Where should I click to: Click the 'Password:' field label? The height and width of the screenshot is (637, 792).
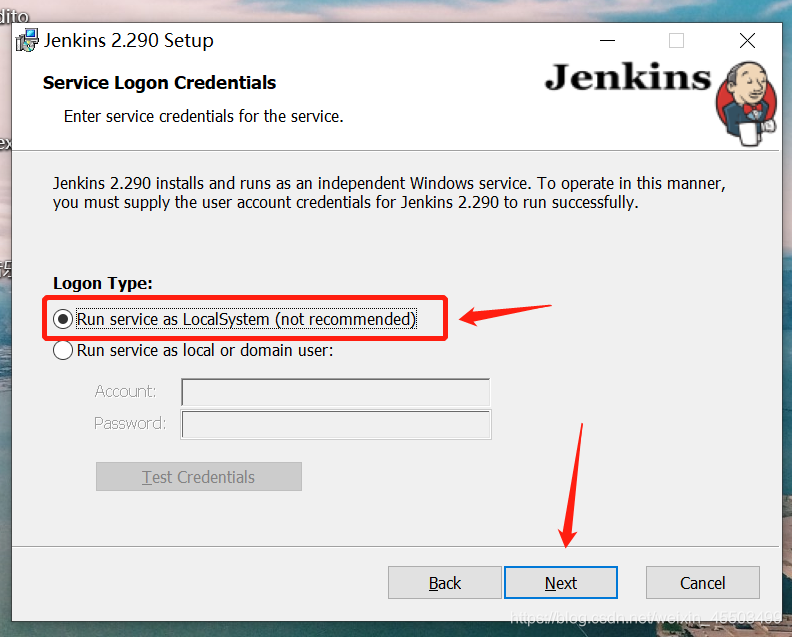130,423
